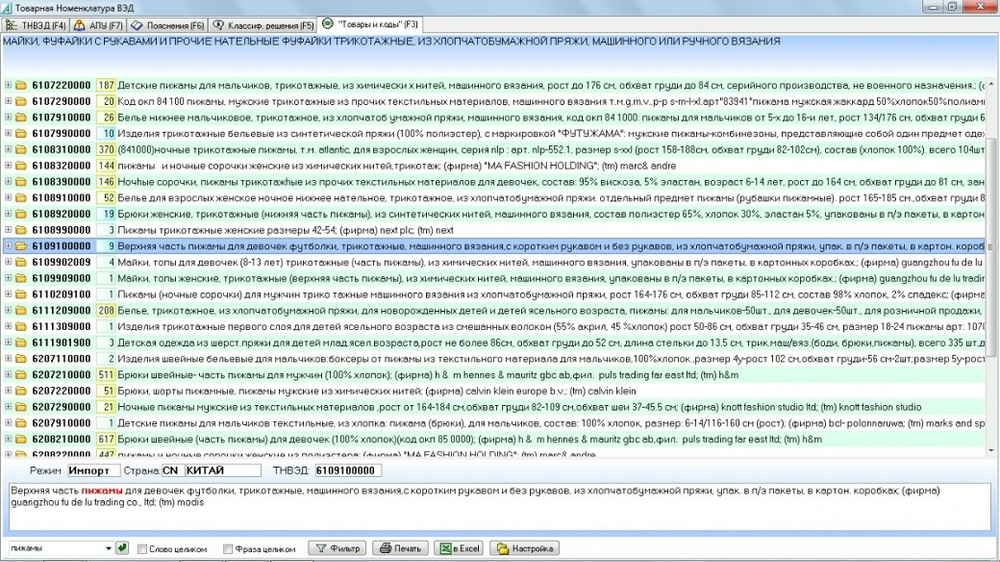The width and height of the screenshot is (1000, 562).
Task: Open the Пояснения (F6) tab
Action: pyautogui.click(x=168, y=26)
